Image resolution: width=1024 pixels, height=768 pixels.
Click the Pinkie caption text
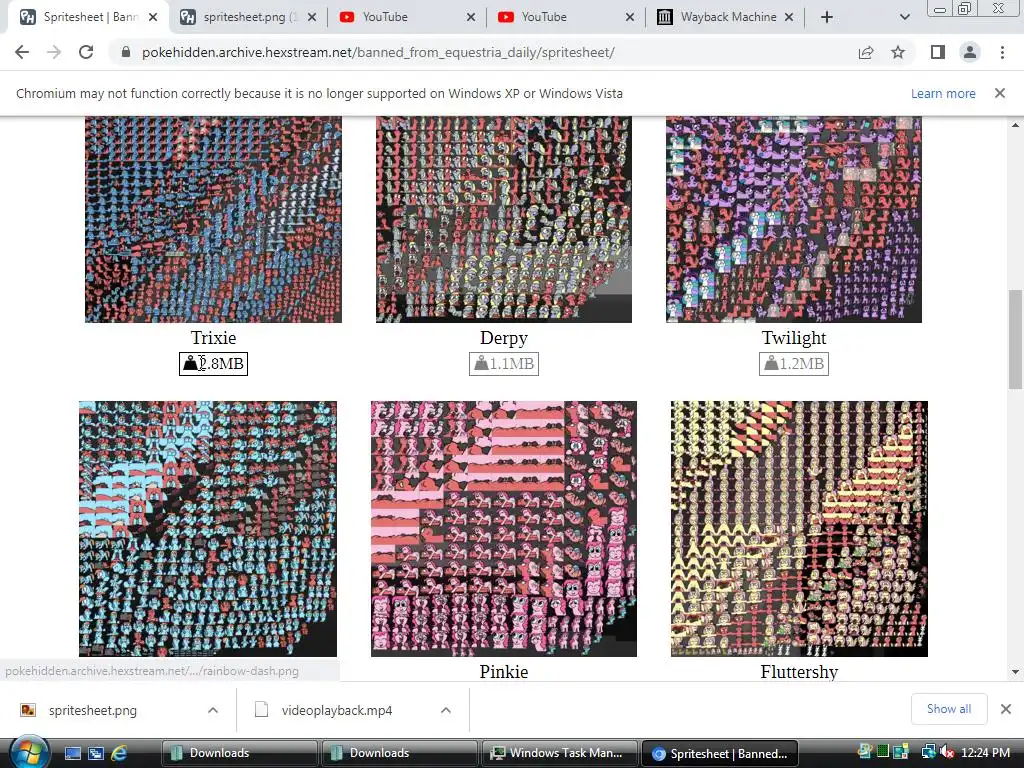tap(504, 671)
